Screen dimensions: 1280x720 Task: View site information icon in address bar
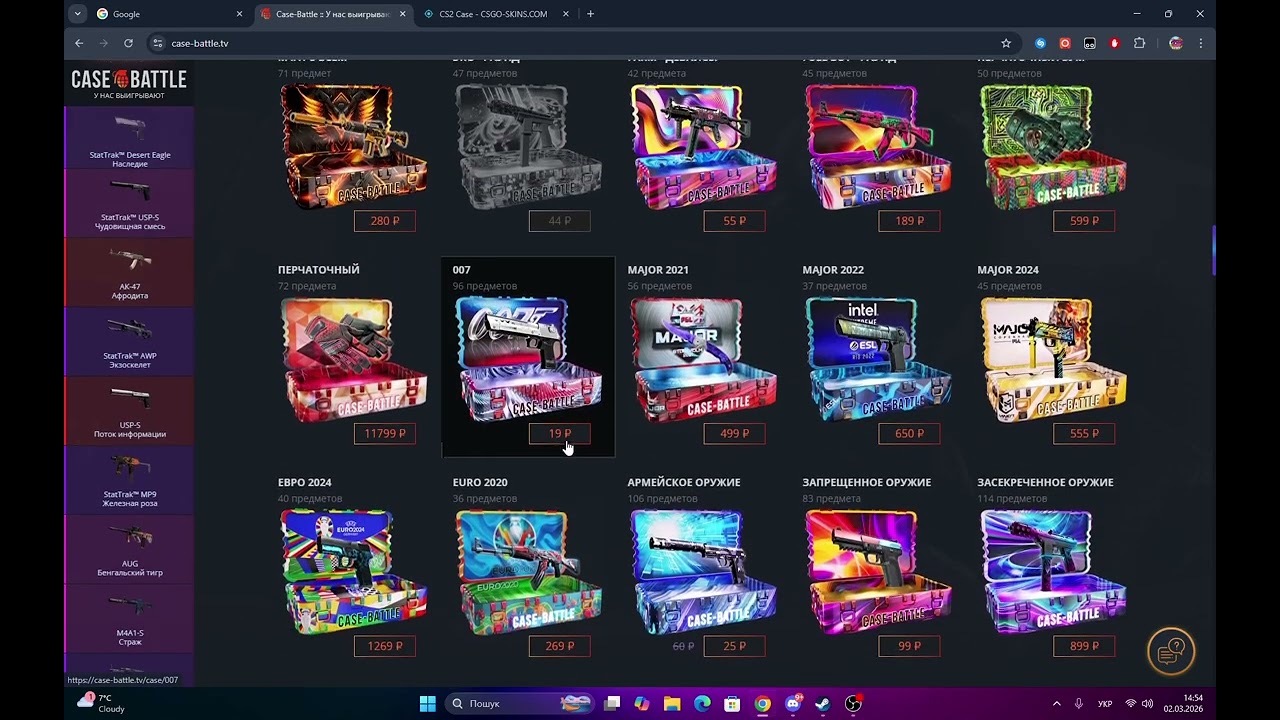pos(157,43)
